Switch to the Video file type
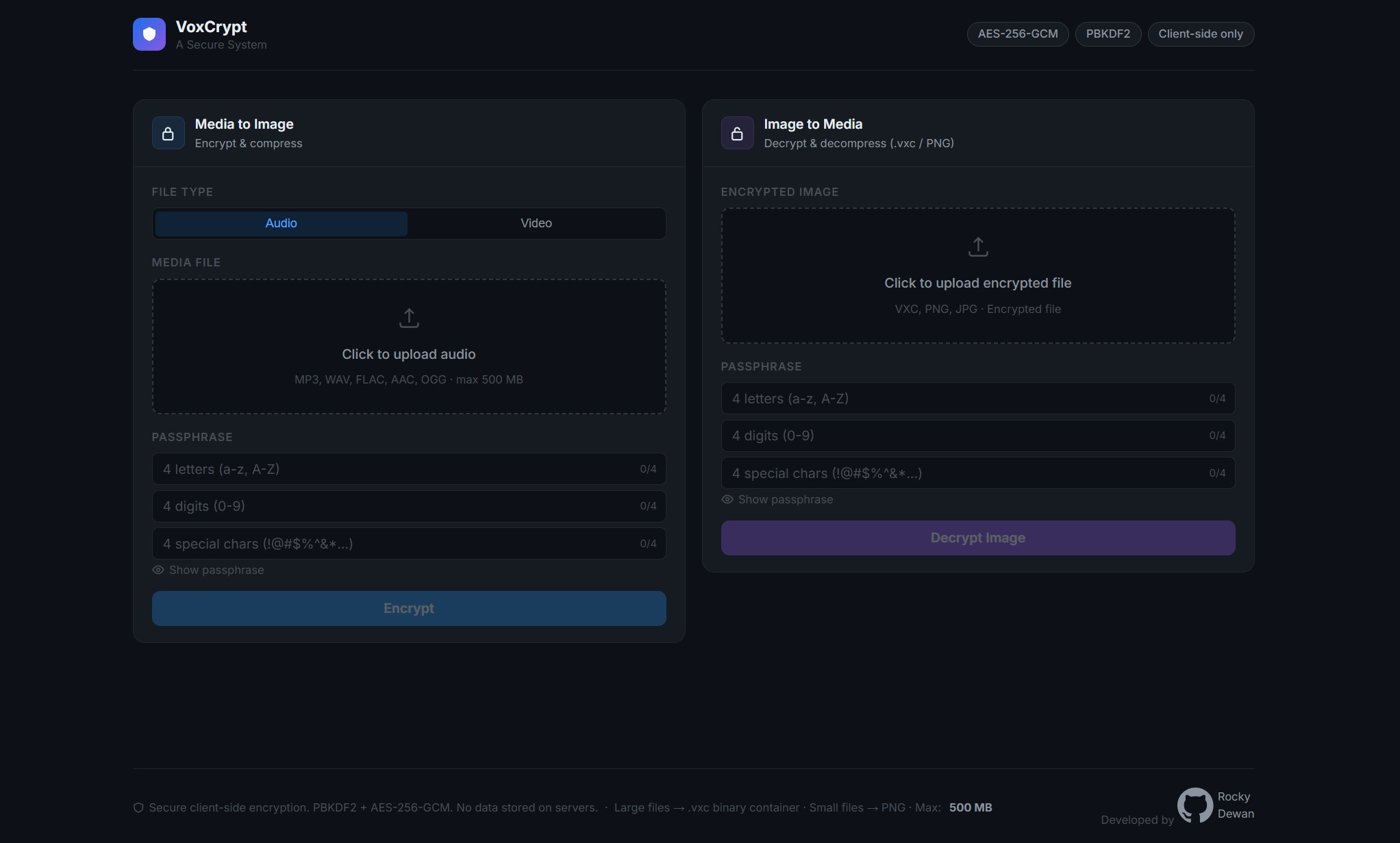1400x843 pixels. point(536,224)
